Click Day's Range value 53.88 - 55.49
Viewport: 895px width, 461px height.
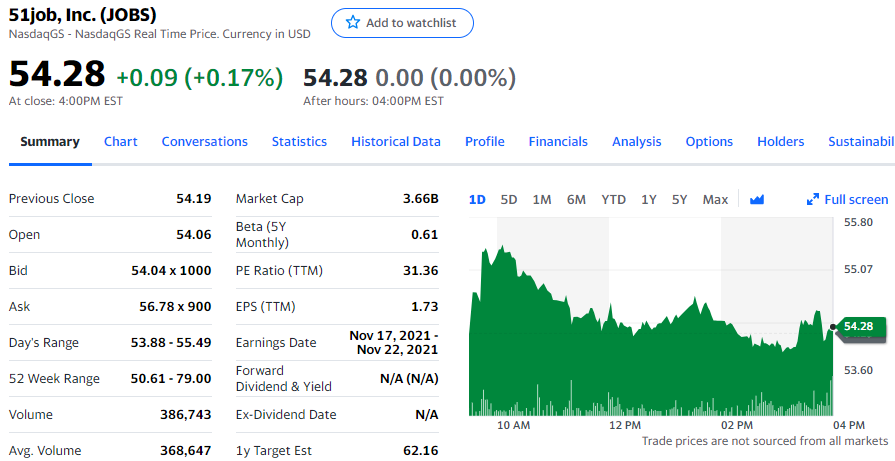171,342
